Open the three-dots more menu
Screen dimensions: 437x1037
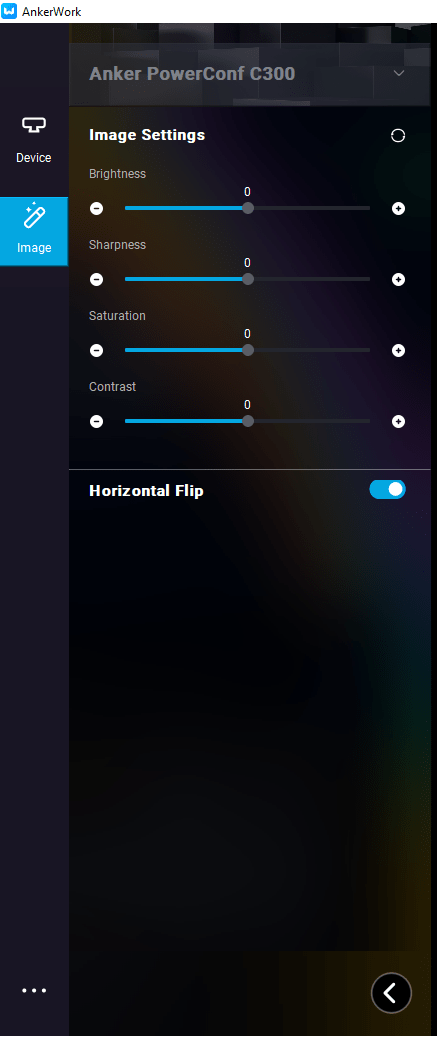point(34,991)
